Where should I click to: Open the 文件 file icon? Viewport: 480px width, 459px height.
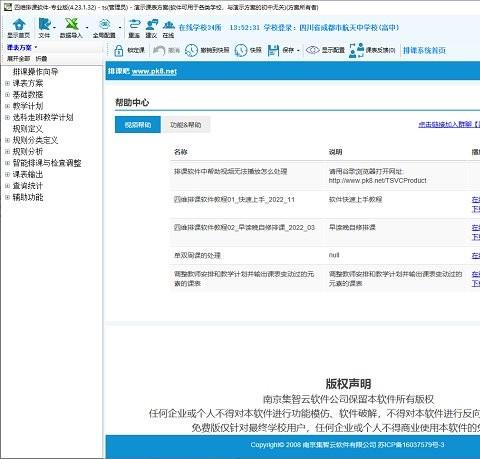[44, 24]
